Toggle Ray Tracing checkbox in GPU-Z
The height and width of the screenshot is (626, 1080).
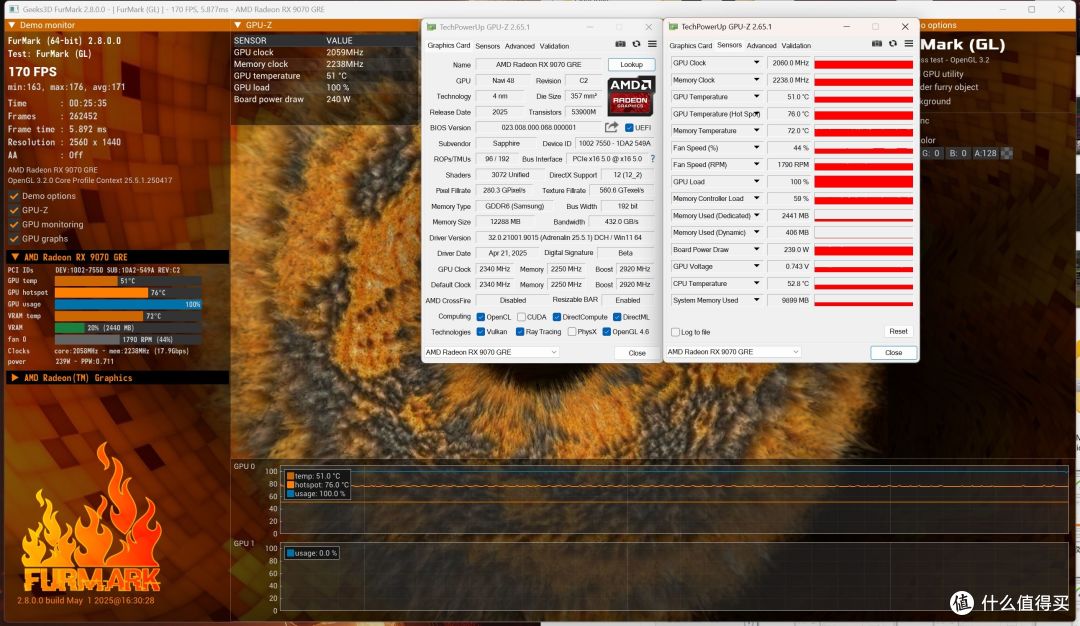(520, 332)
